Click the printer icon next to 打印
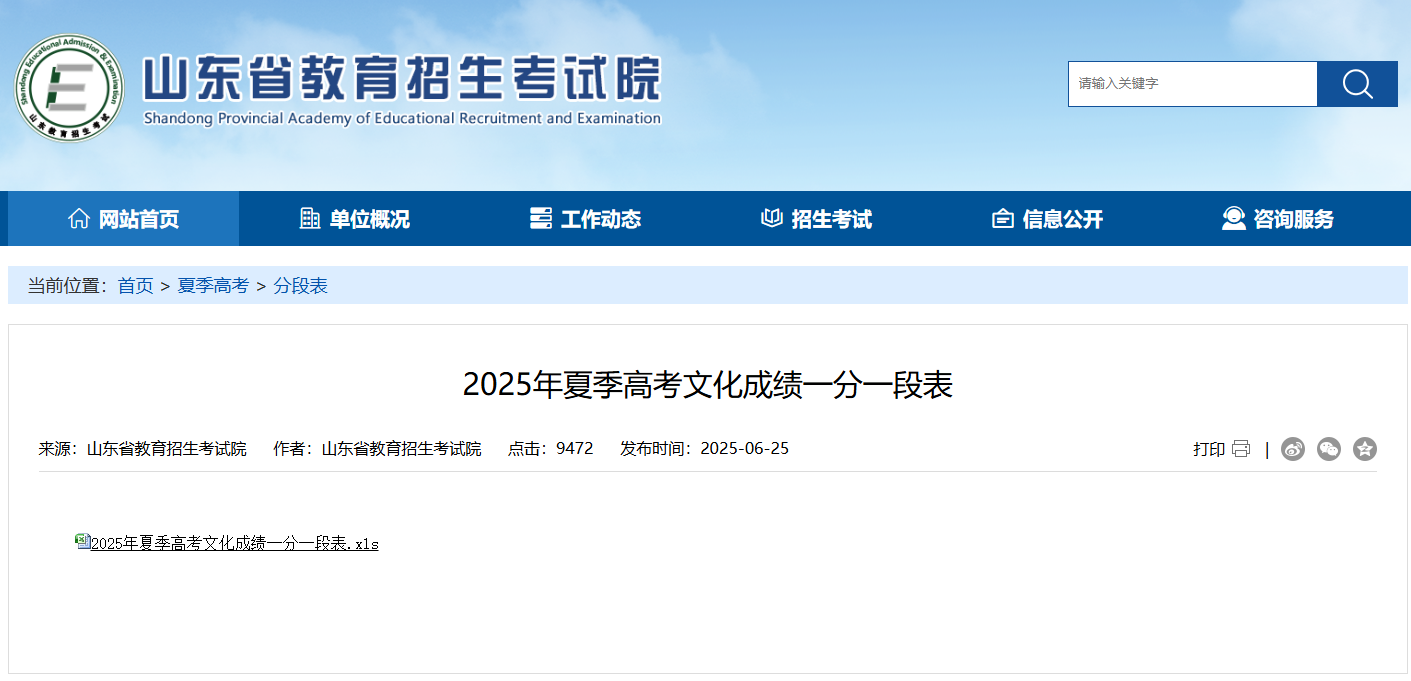1411x681 pixels. click(1241, 449)
